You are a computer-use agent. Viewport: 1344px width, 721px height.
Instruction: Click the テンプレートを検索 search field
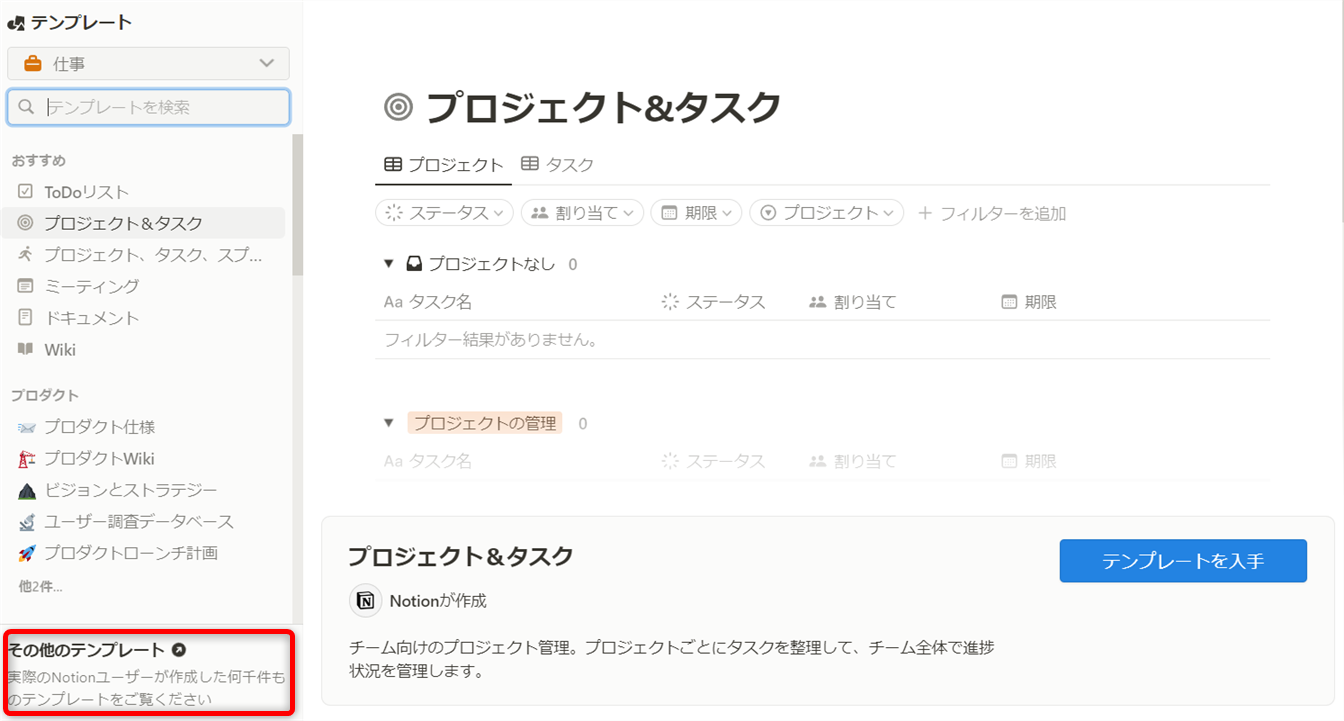point(160,107)
